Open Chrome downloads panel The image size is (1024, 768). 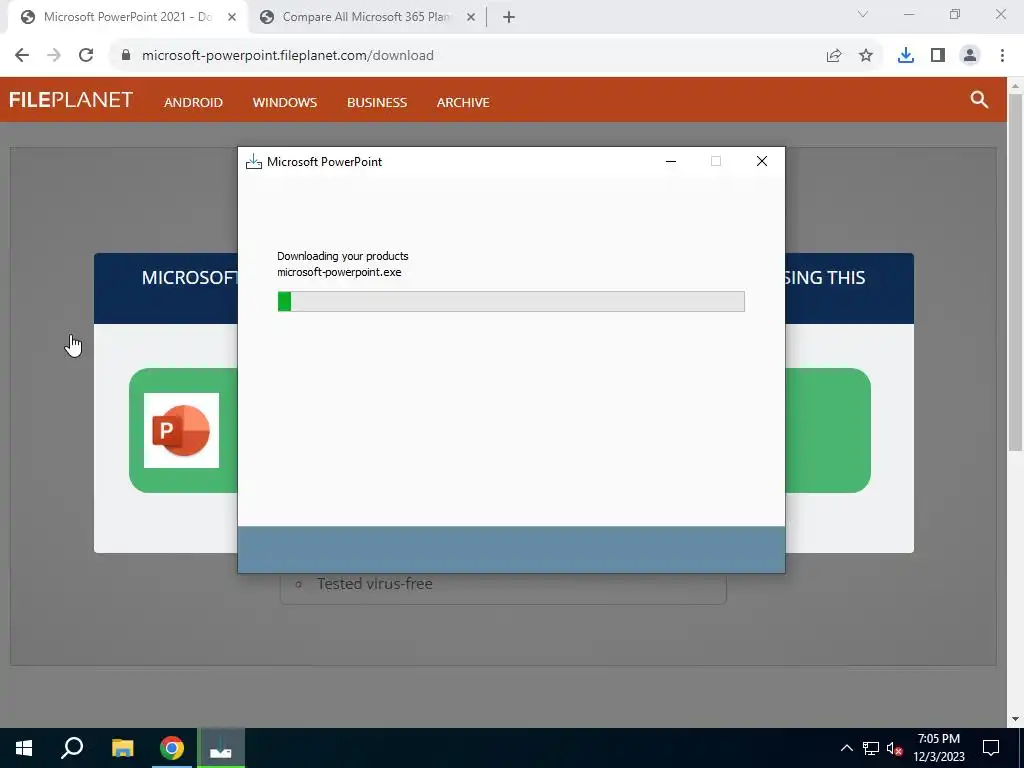pyautogui.click(x=906, y=56)
